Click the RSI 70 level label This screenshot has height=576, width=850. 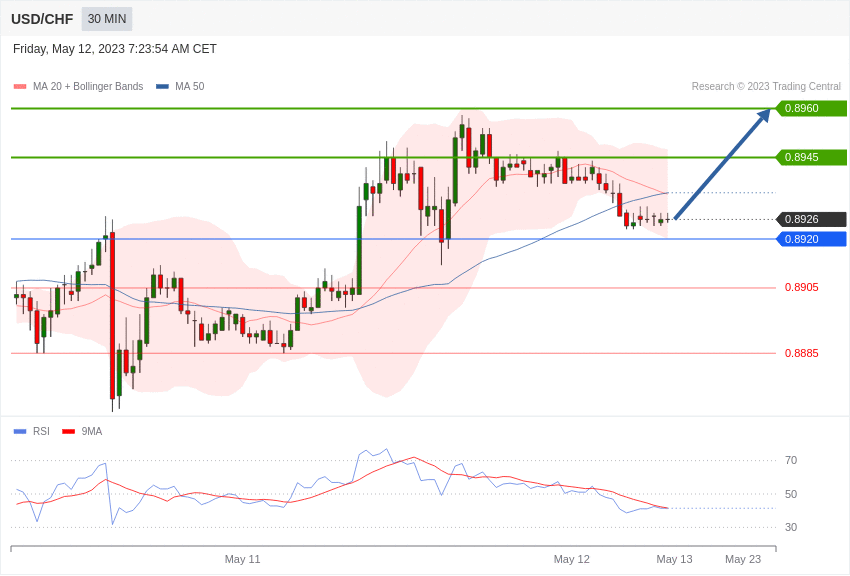click(x=791, y=461)
